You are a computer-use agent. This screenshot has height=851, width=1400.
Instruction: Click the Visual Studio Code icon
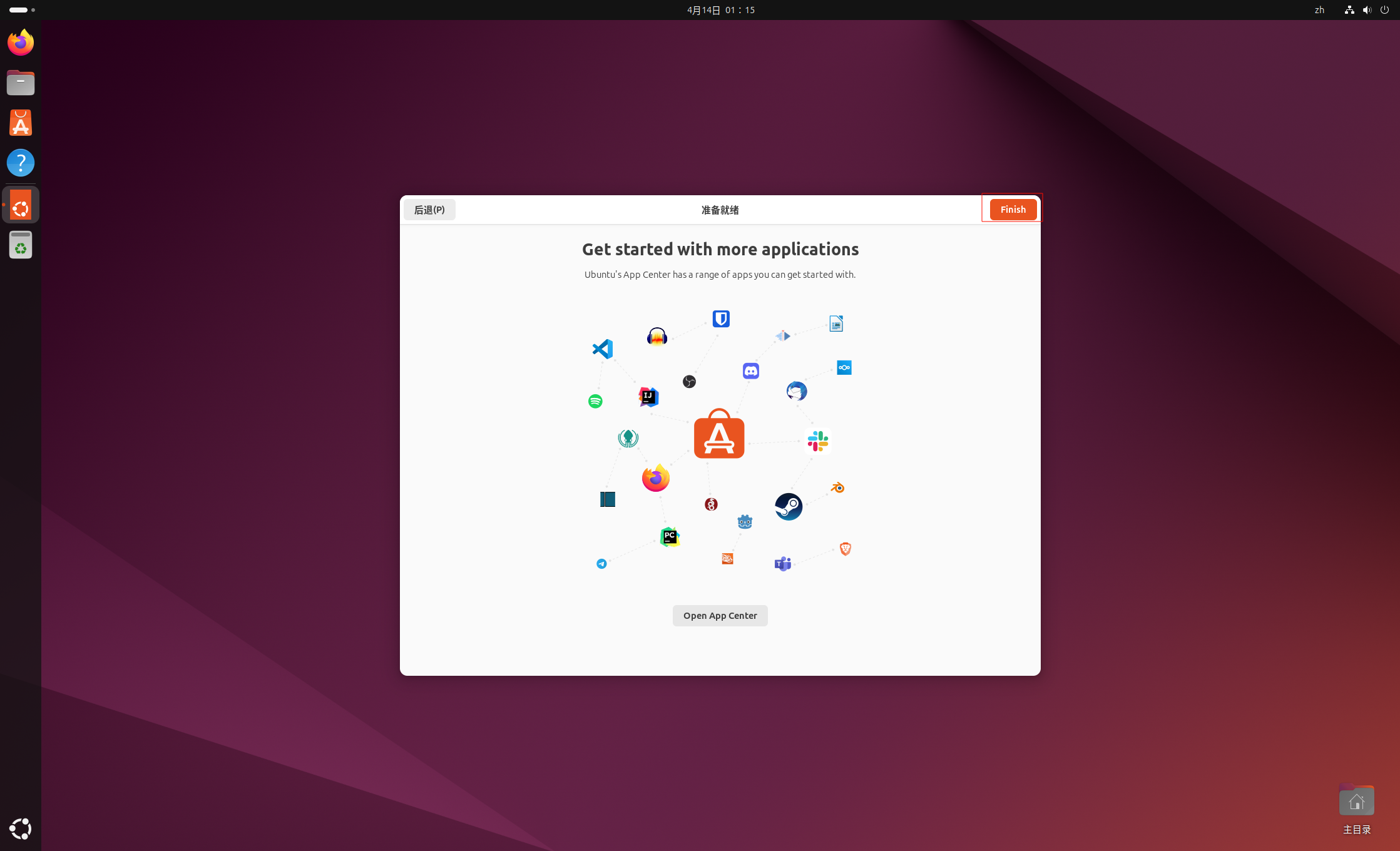(x=603, y=349)
